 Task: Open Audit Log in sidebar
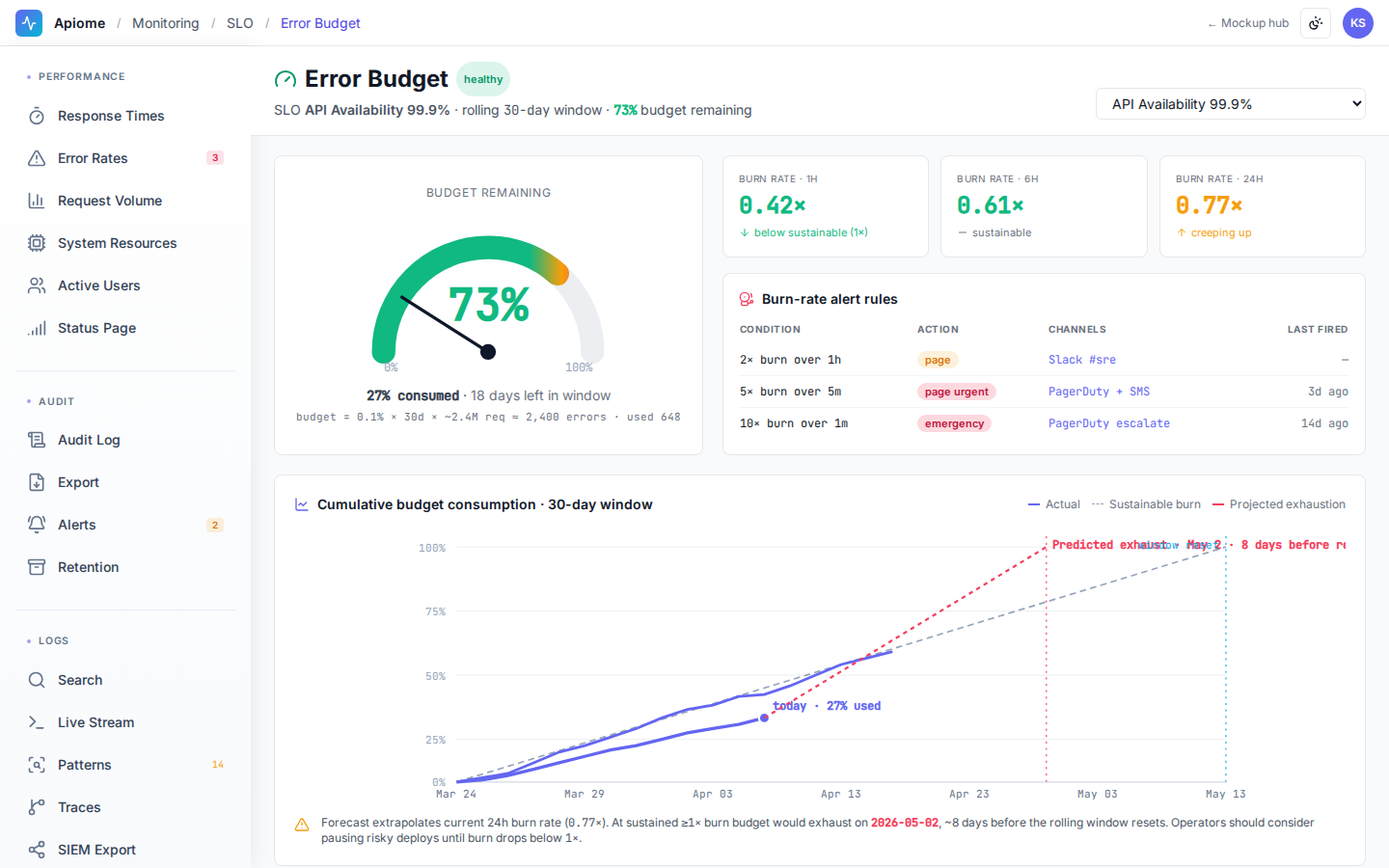(125, 440)
